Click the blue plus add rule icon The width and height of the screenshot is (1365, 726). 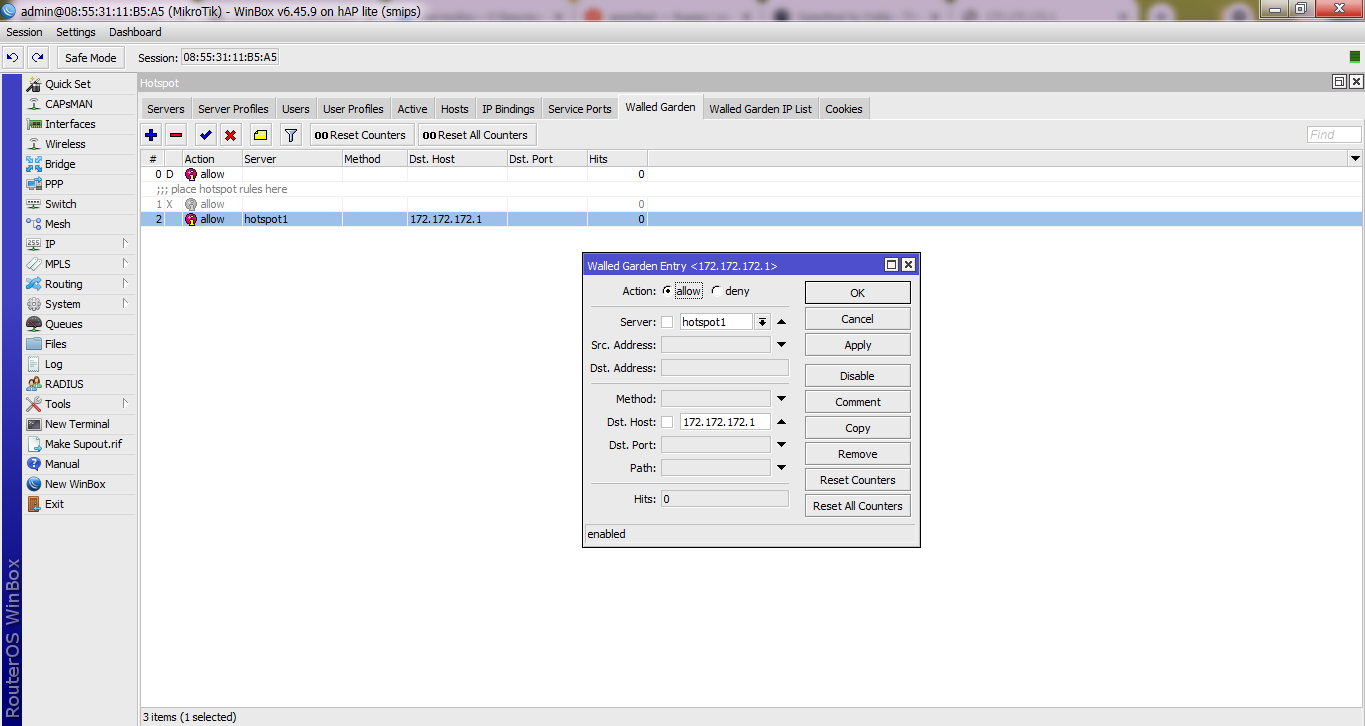(151, 135)
